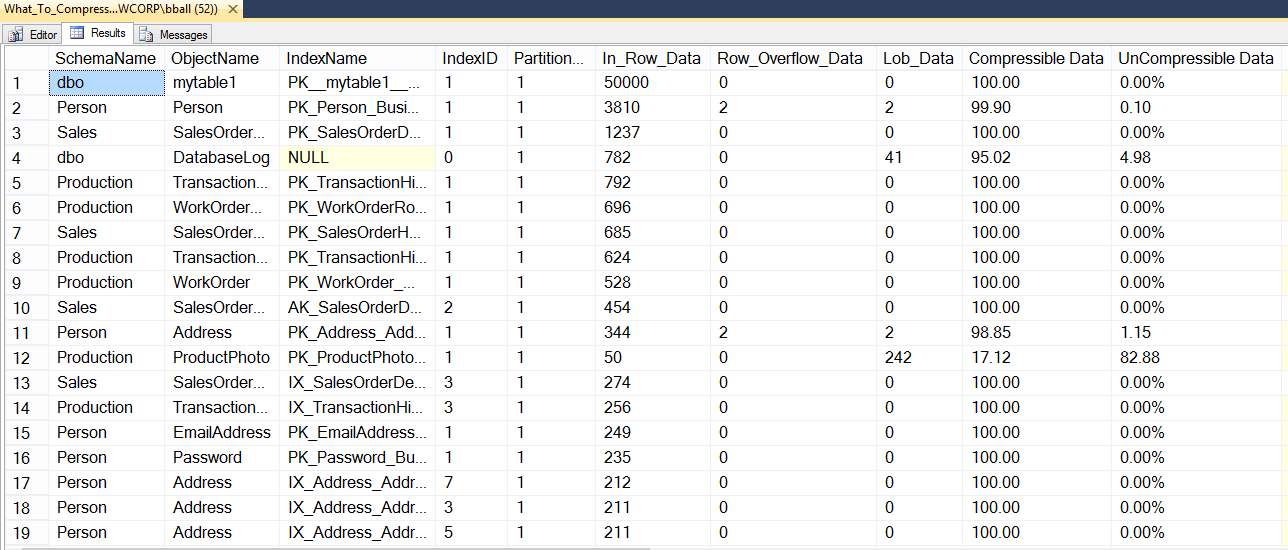This screenshot has height=550, width=1288.
Task: Click the Messages tab's icon
Action: [146, 34]
